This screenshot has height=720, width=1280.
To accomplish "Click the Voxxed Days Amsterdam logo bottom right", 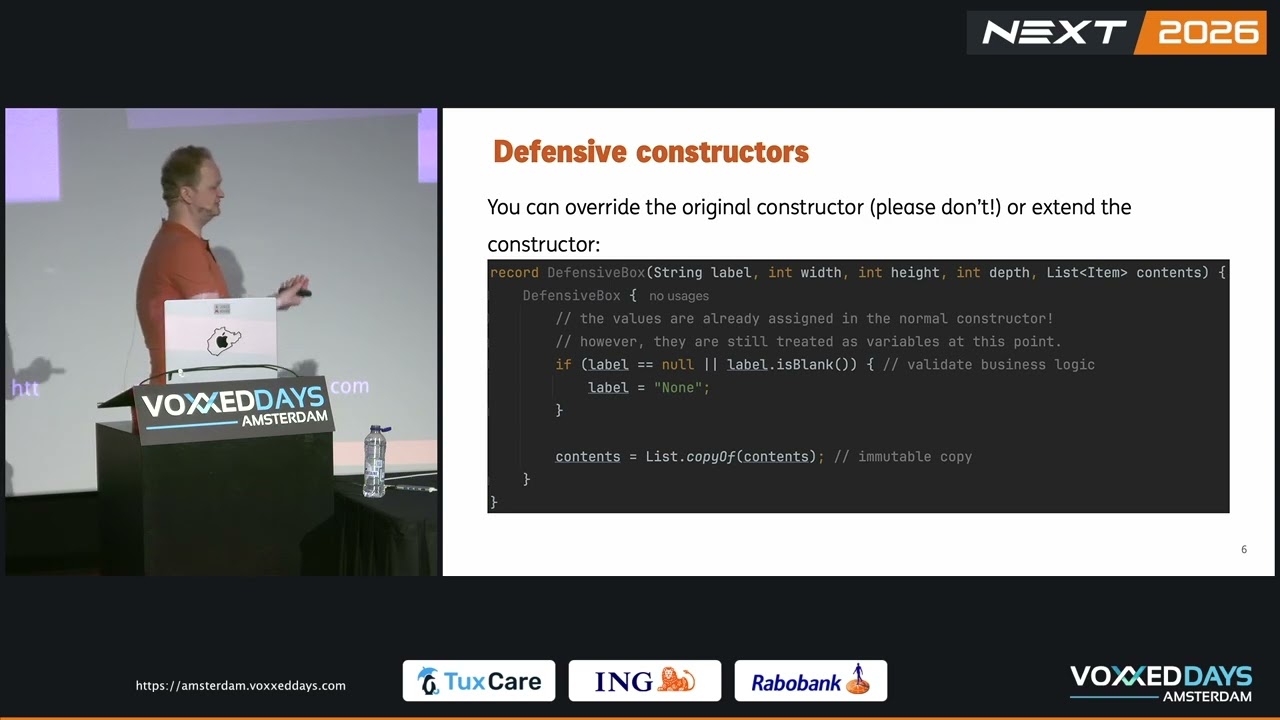I will (1161, 683).
